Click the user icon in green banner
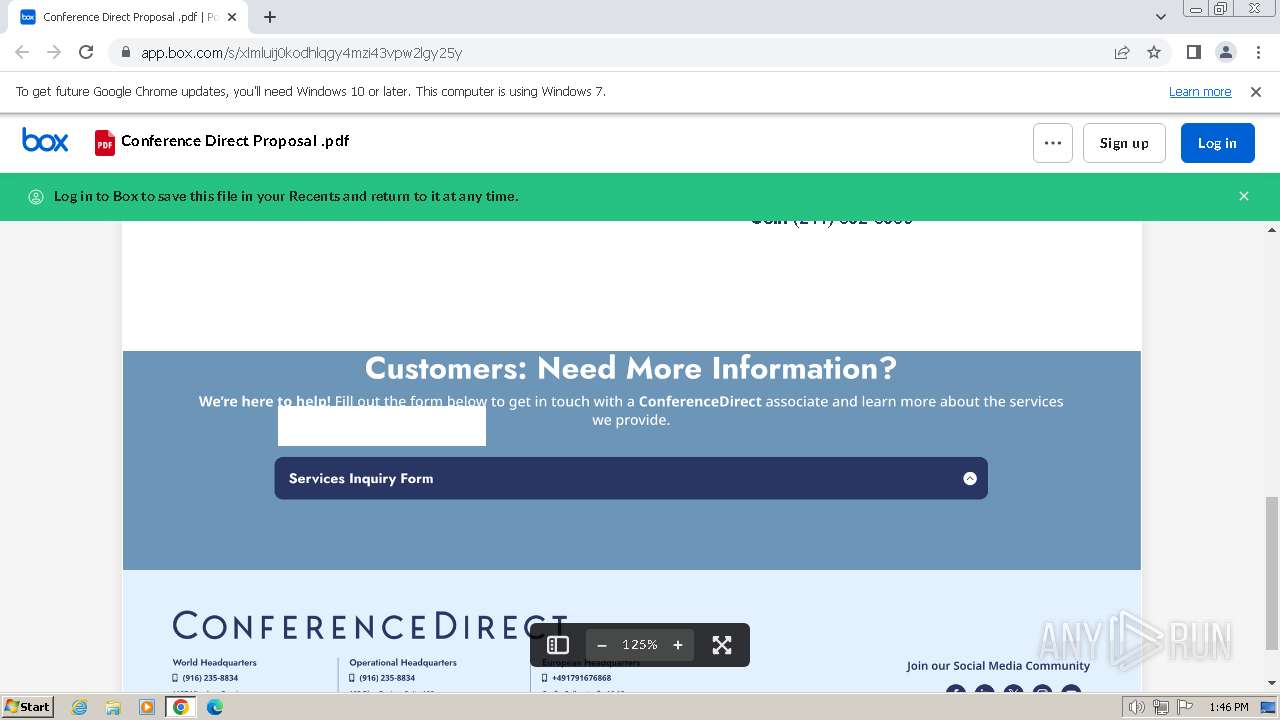The width and height of the screenshot is (1280, 720). pos(36,196)
